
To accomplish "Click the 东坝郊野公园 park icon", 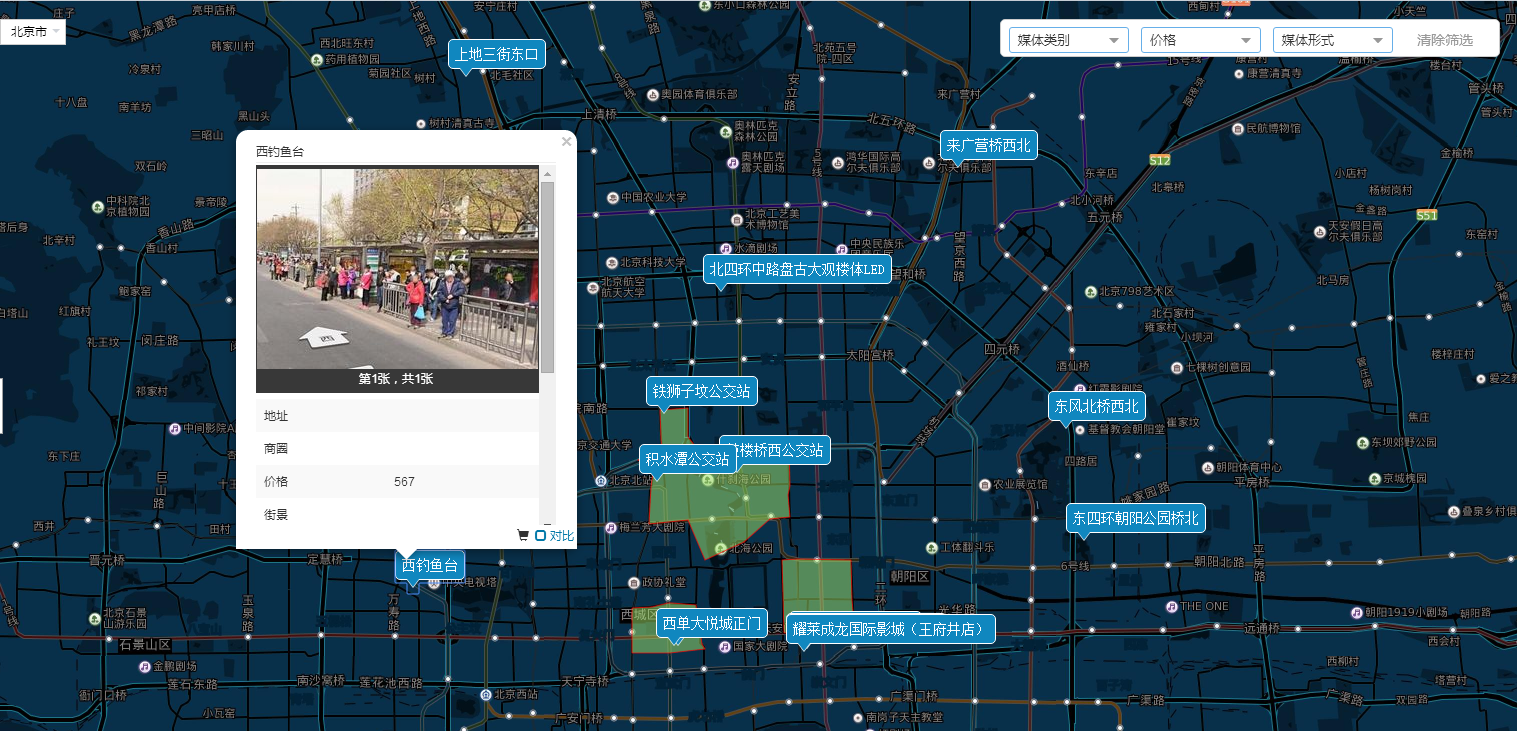I will [1362, 442].
